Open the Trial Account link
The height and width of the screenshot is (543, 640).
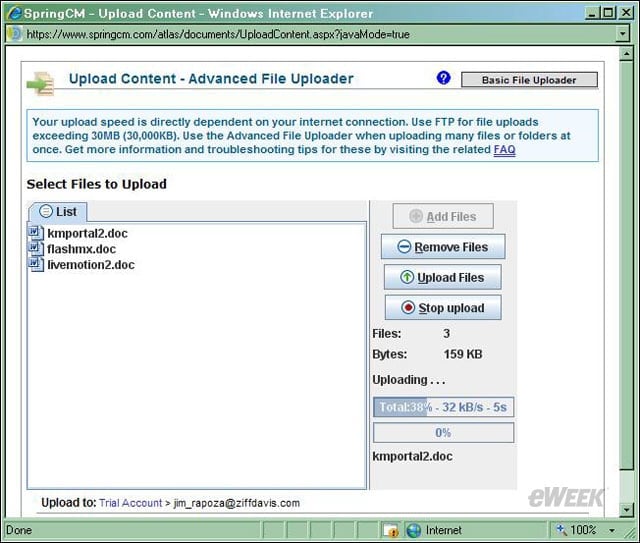131,503
